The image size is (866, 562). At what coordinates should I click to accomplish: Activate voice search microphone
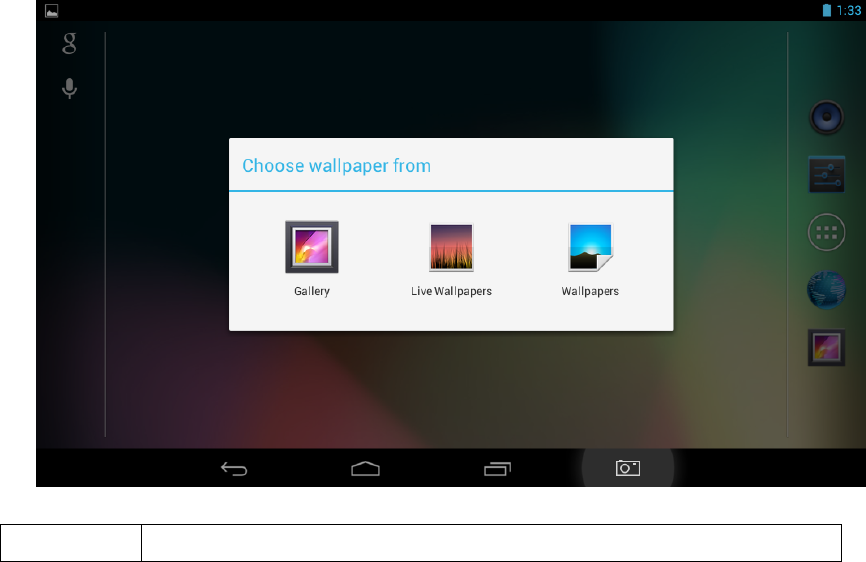pyautogui.click(x=69, y=88)
